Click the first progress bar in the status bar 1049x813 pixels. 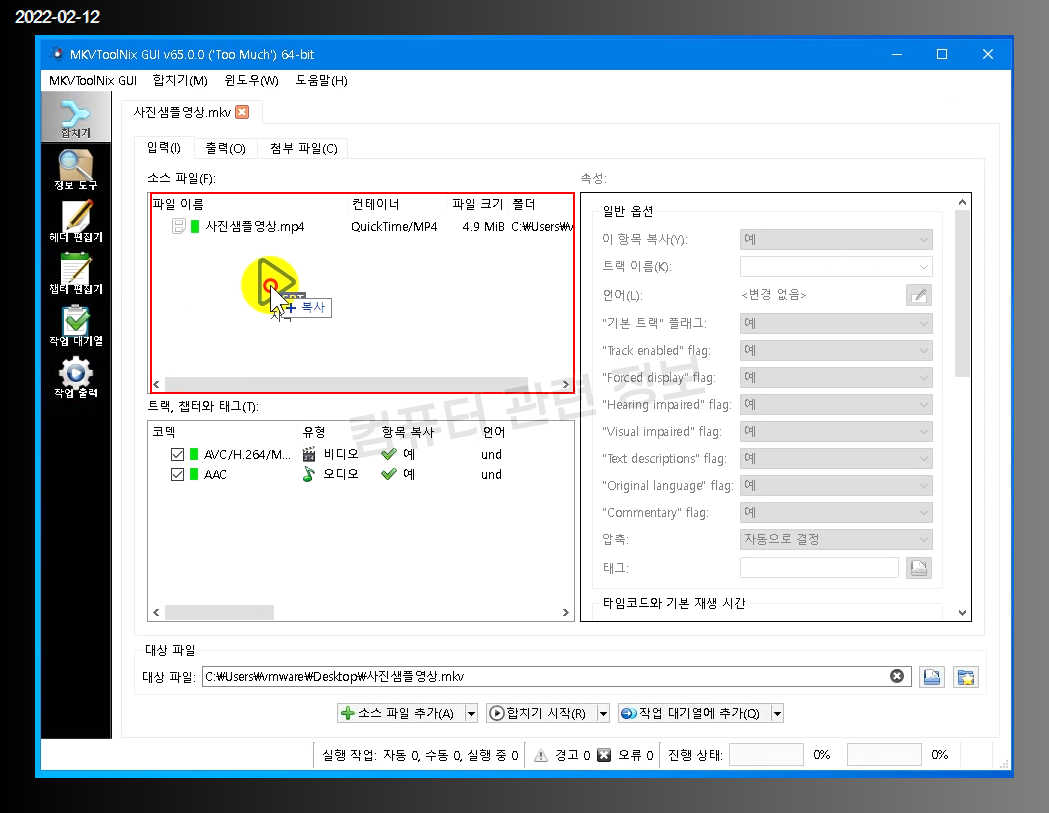[766, 755]
